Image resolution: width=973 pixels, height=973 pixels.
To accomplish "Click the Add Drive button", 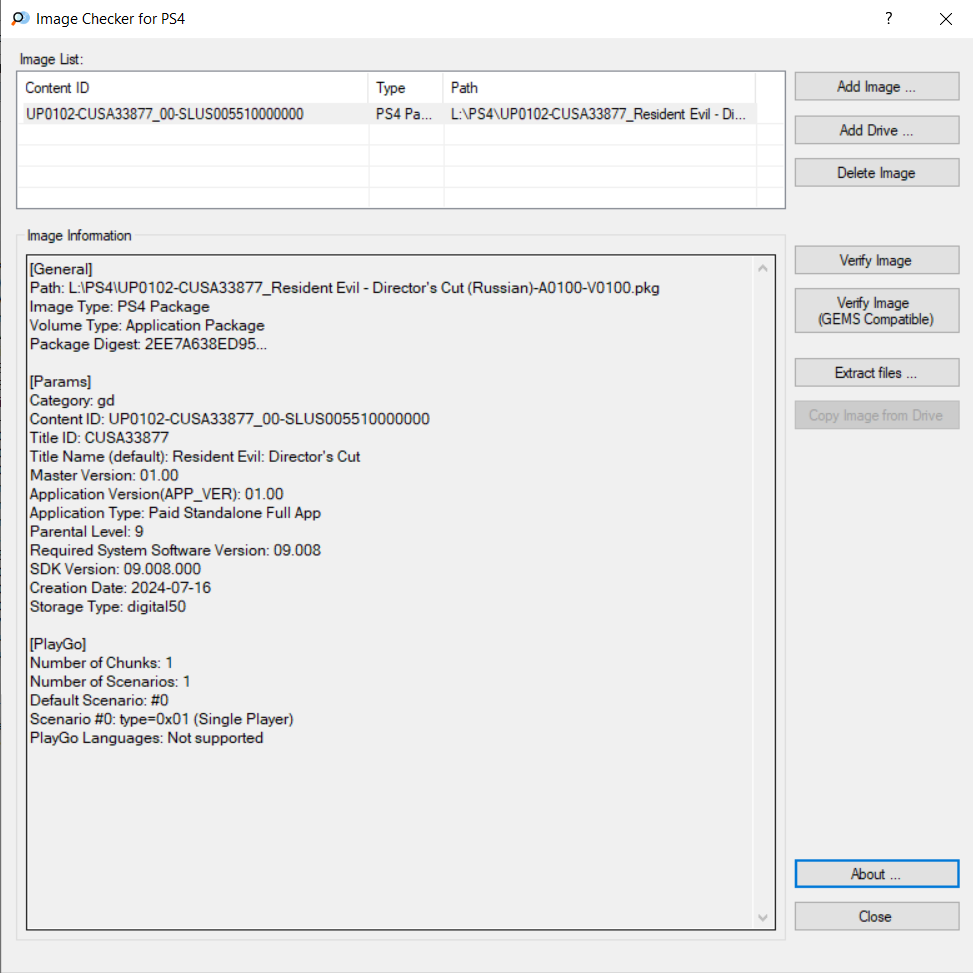I will tap(876, 130).
